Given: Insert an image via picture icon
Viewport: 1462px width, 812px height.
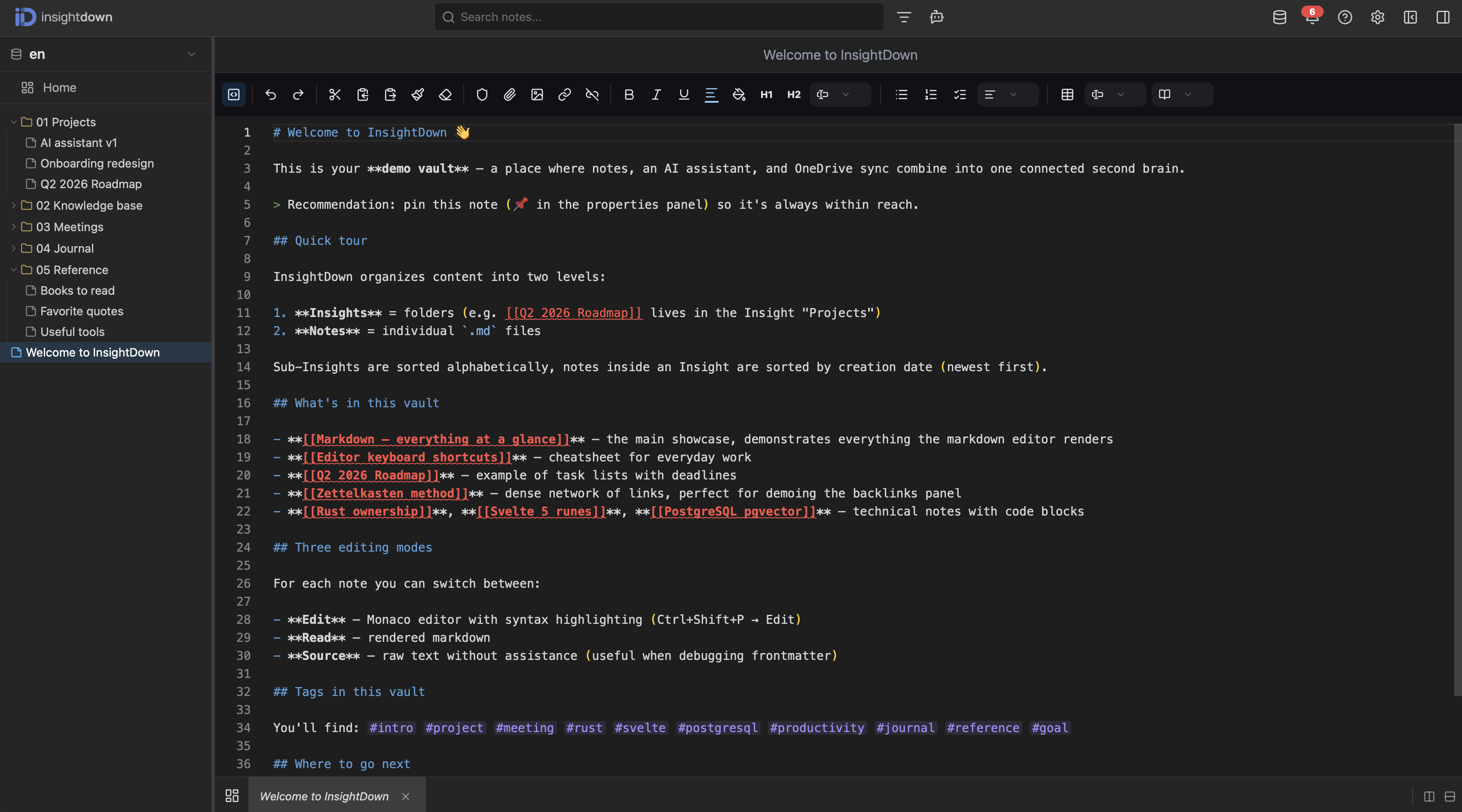Looking at the screenshot, I should coord(537,95).
